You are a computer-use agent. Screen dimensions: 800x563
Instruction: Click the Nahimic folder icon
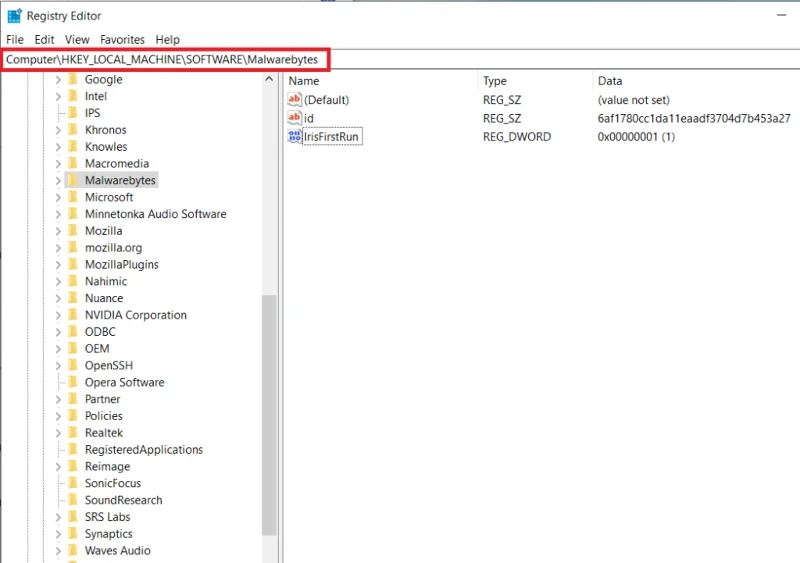[73, 281]
